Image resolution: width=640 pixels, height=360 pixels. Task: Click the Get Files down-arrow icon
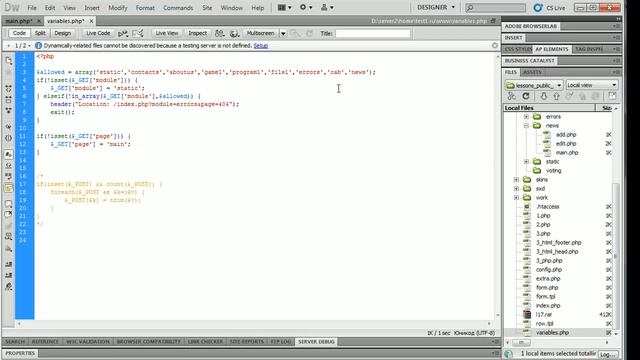click(x=544, y=96)
